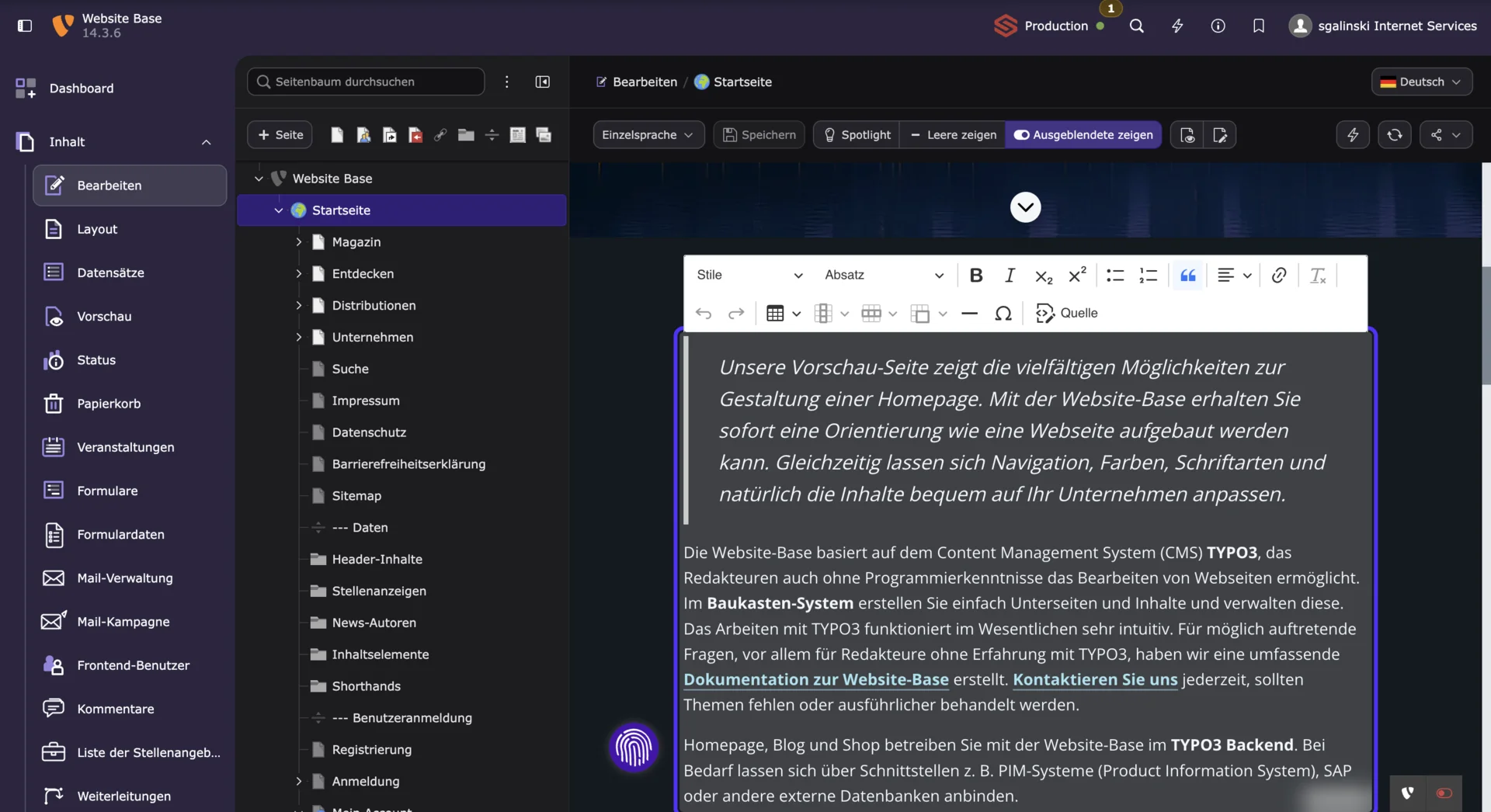Insert a numbered list

1149,275
